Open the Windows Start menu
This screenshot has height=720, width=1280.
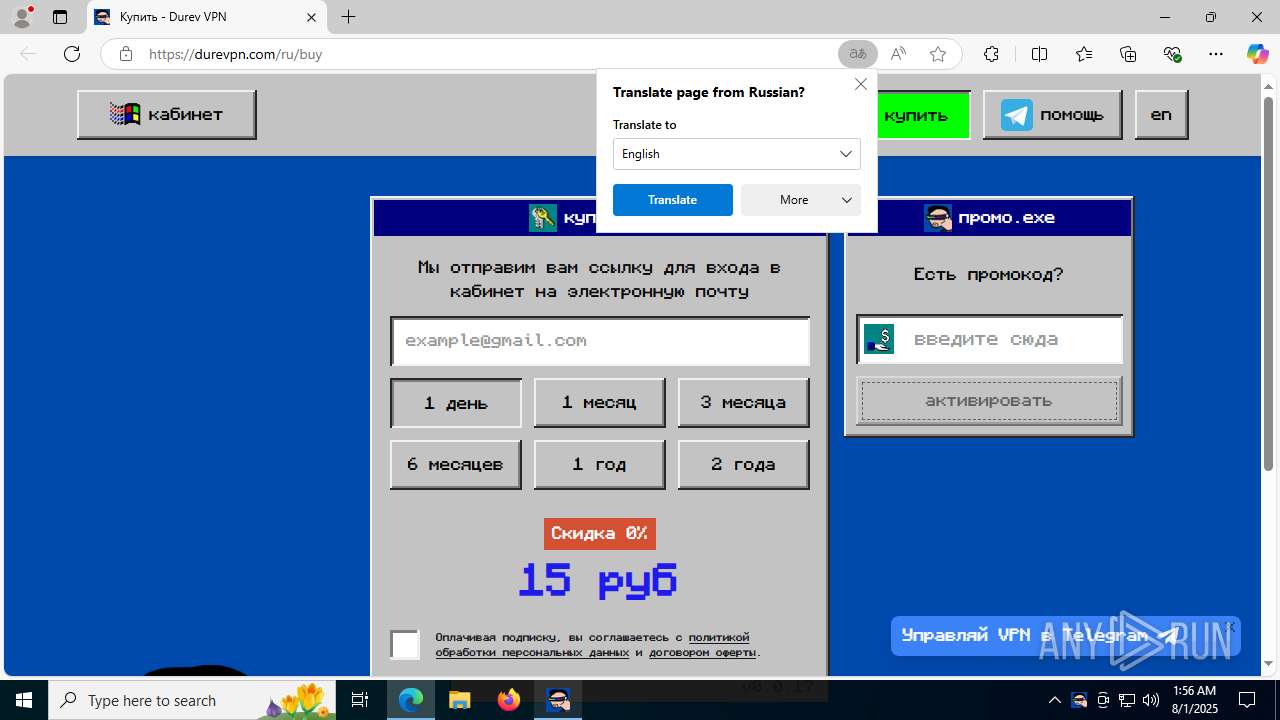(24, 700)
